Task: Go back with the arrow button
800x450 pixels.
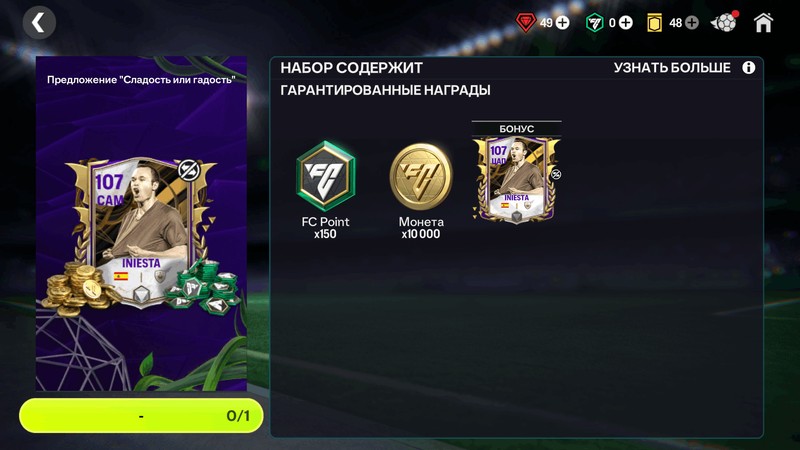Action: [39, 23]
